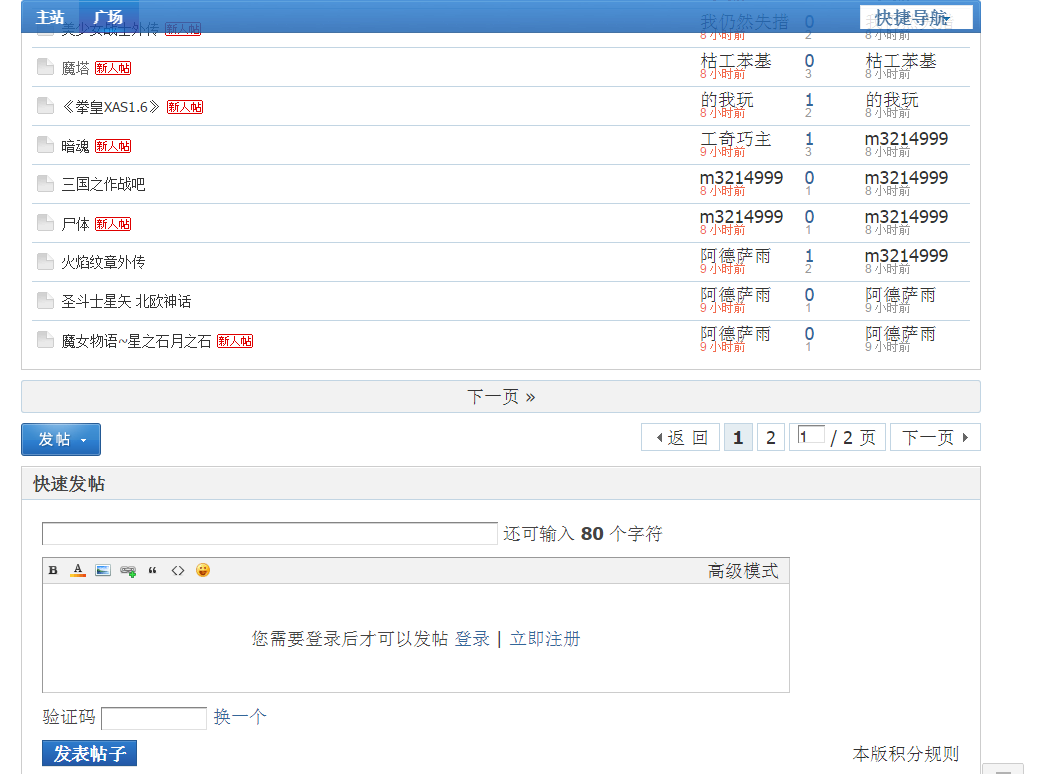Open the thread 魔女物语~星之石月之石
1043x774 pixels.
click(136, 341)
